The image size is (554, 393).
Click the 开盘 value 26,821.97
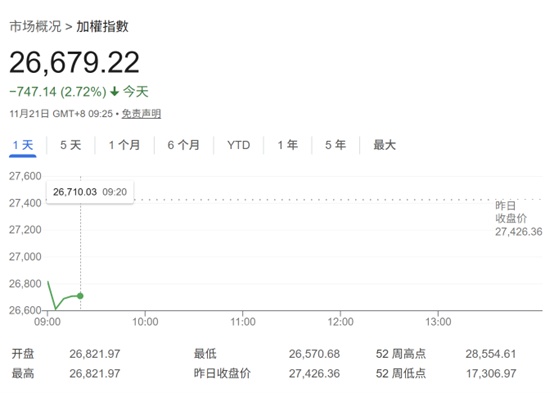(x=95, y=354)
